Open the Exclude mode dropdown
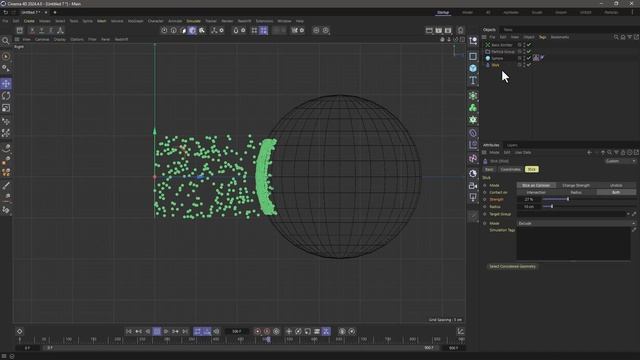640x360 pixels. tap(576, 223)
